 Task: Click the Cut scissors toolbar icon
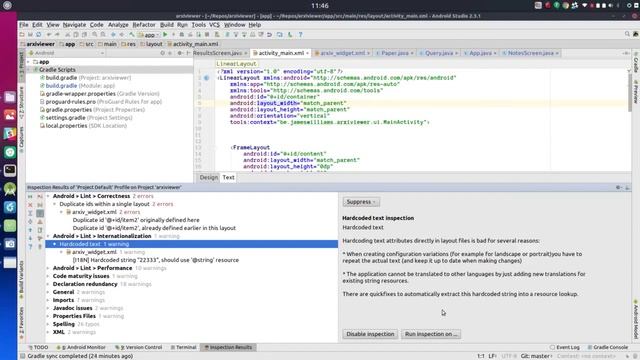[68, 35]
